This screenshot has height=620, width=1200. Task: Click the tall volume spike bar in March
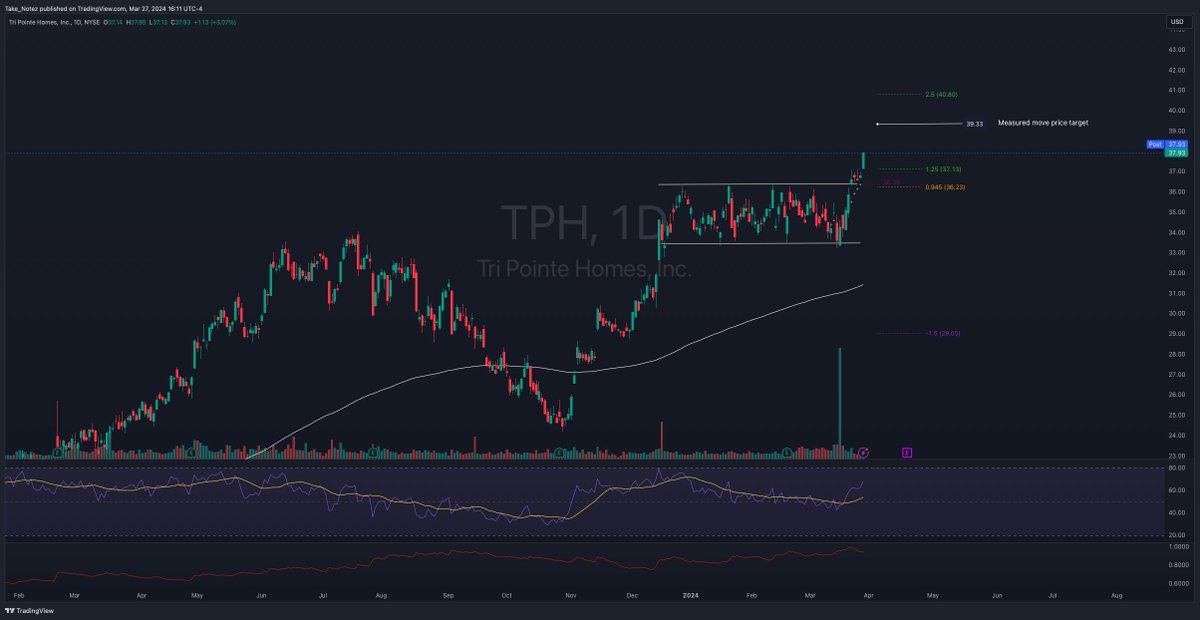840,403
